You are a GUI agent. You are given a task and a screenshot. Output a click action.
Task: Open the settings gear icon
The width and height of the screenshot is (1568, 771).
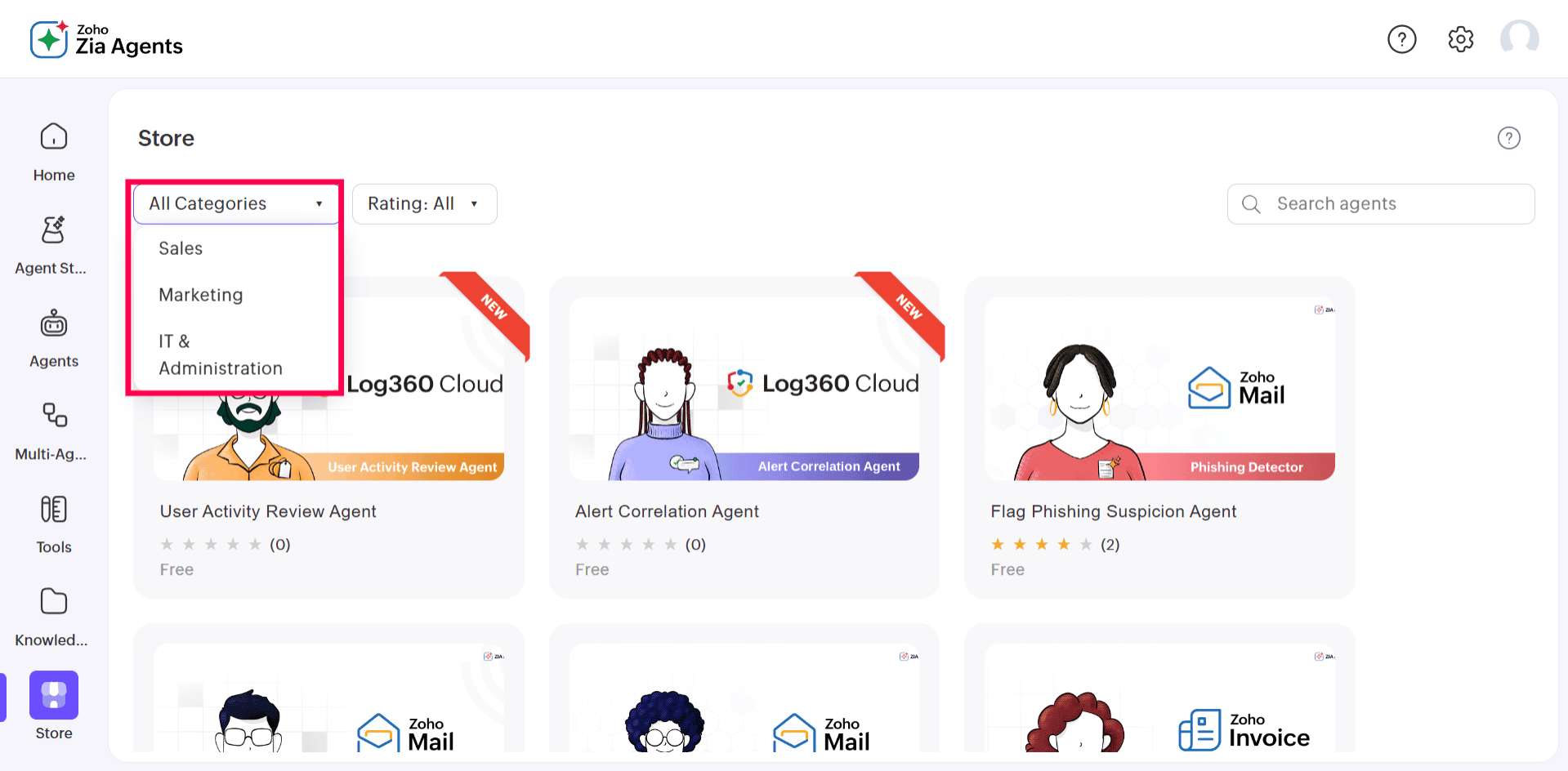[1460, 39]
